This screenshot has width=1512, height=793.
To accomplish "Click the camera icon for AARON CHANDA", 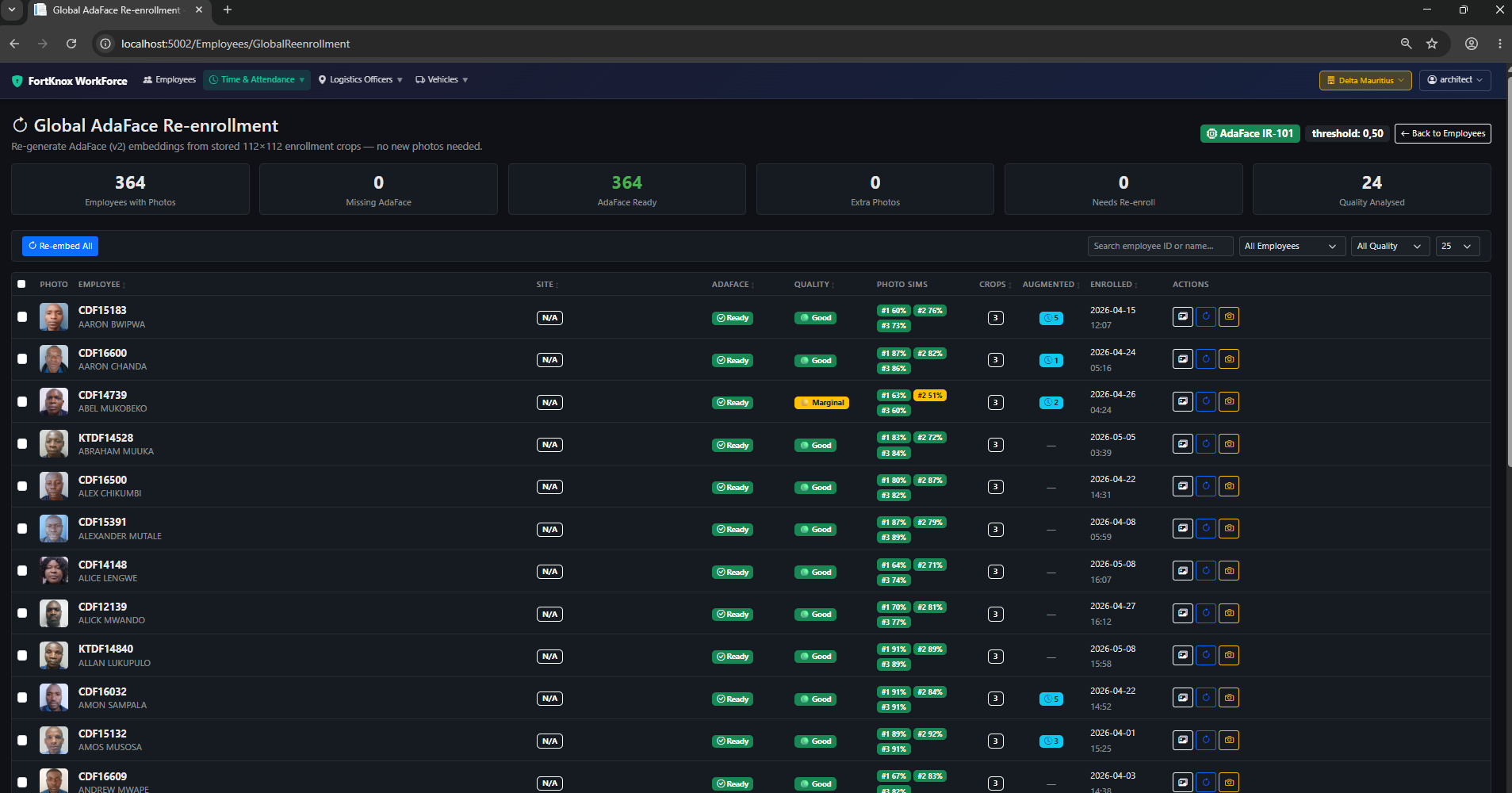I will coord(1229,359).
